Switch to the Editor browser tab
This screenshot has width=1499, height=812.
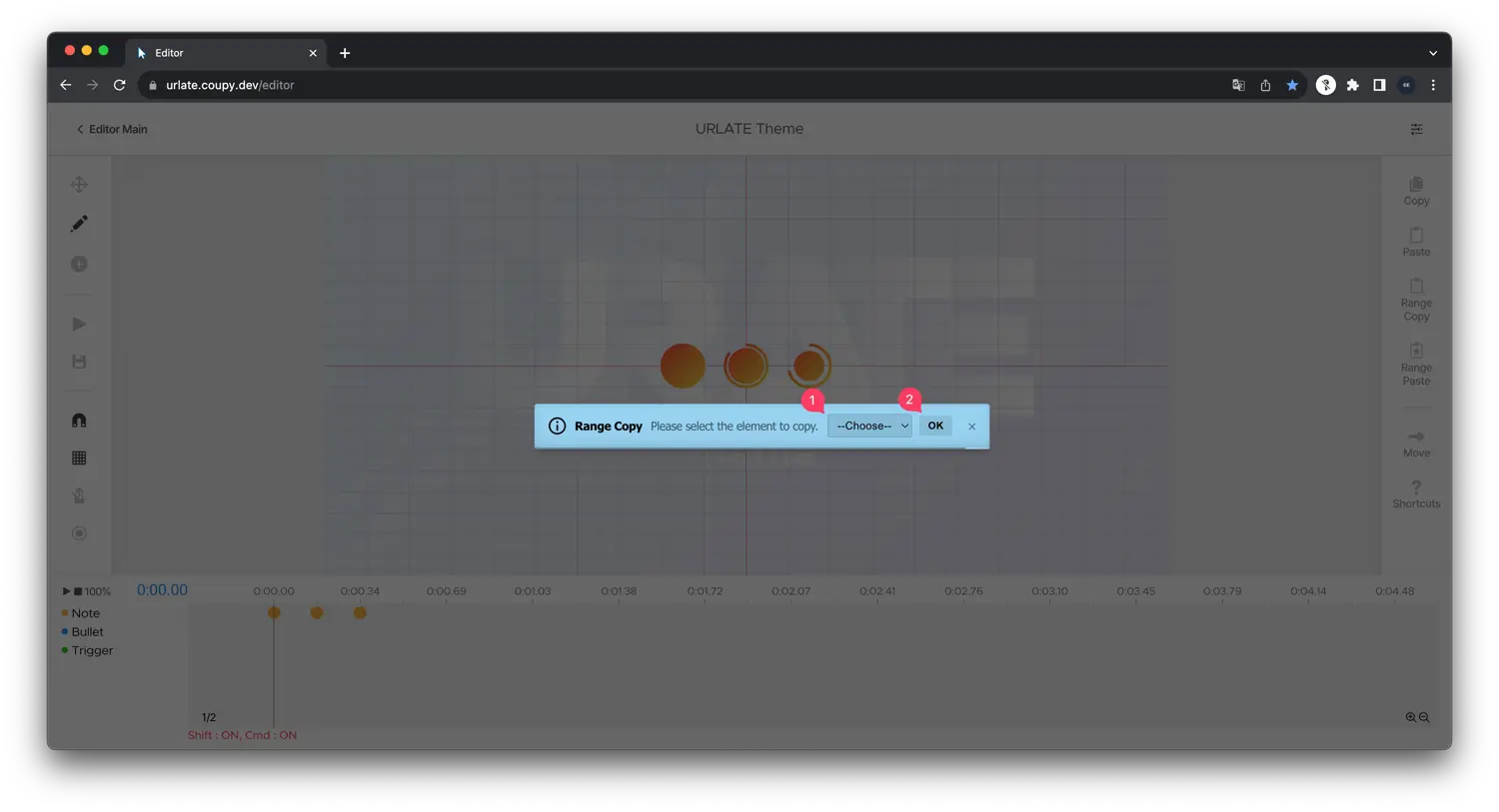click(200, 52)
